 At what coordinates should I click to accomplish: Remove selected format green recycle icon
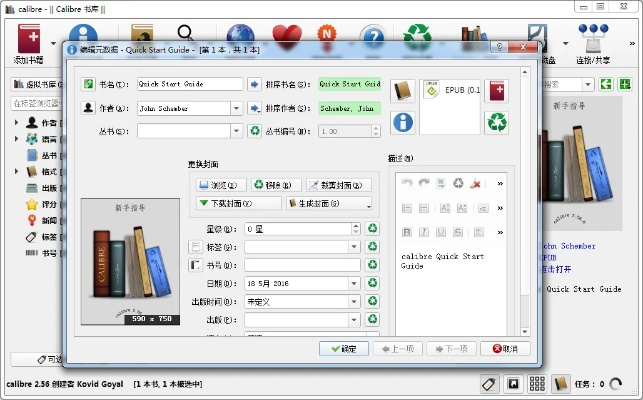coord(497,122)
